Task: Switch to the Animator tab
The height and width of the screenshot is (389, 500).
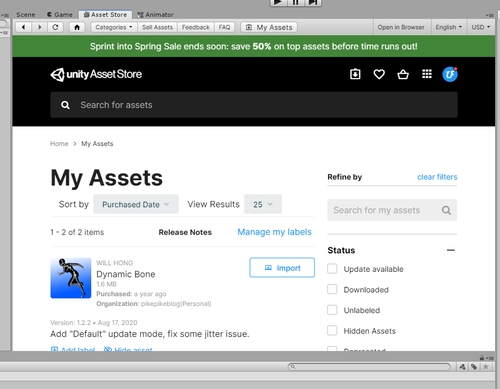Action: tap(155, 15)
